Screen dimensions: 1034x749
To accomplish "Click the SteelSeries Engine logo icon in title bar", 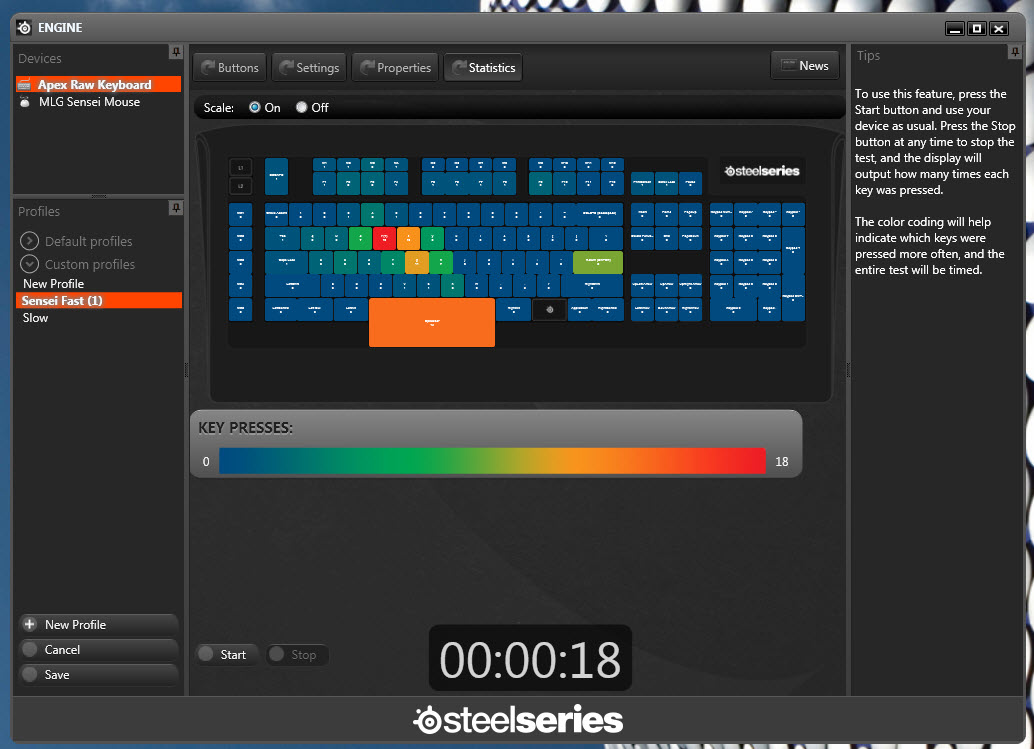I will (24, 28).
